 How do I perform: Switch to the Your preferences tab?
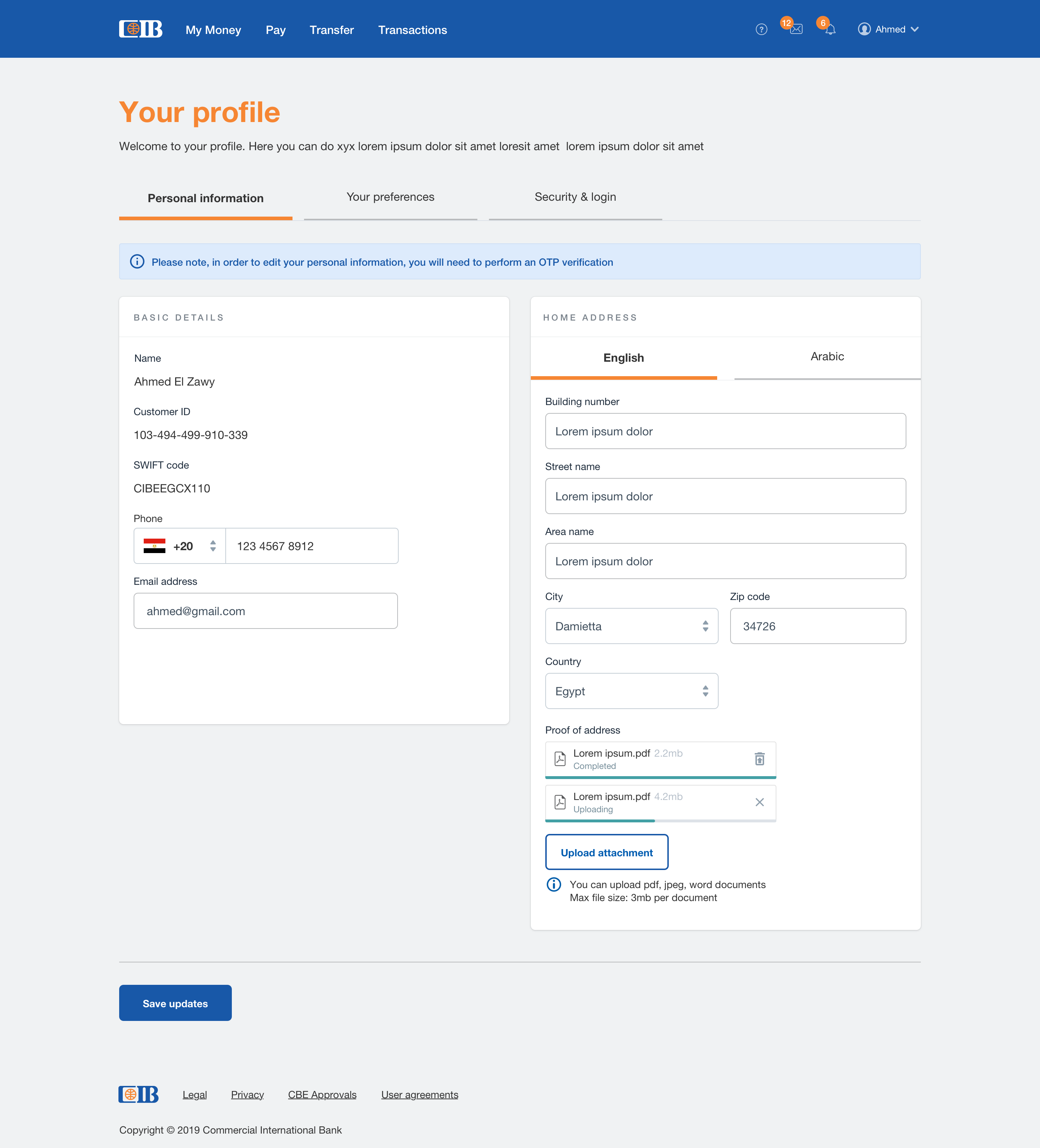tap(391, 197)
